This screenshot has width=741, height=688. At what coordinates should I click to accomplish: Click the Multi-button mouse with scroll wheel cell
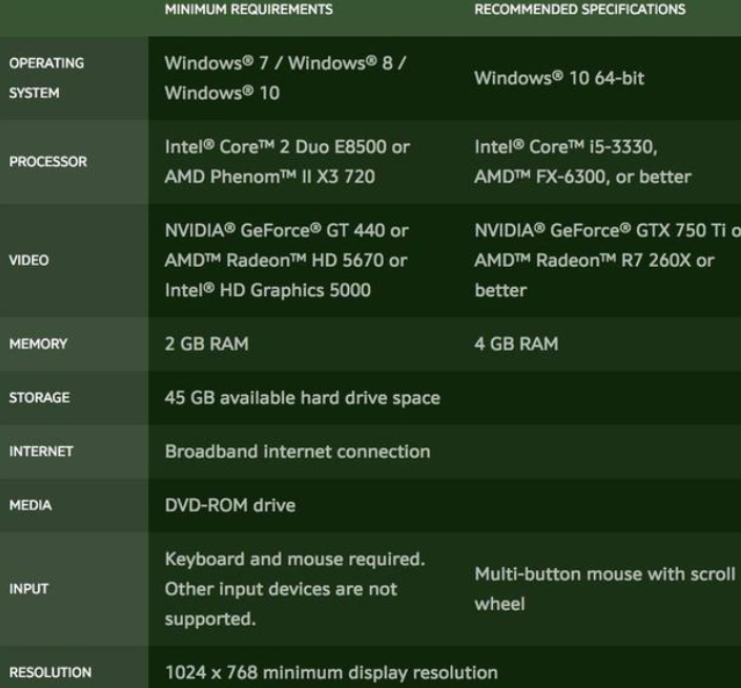pos(605,589)
